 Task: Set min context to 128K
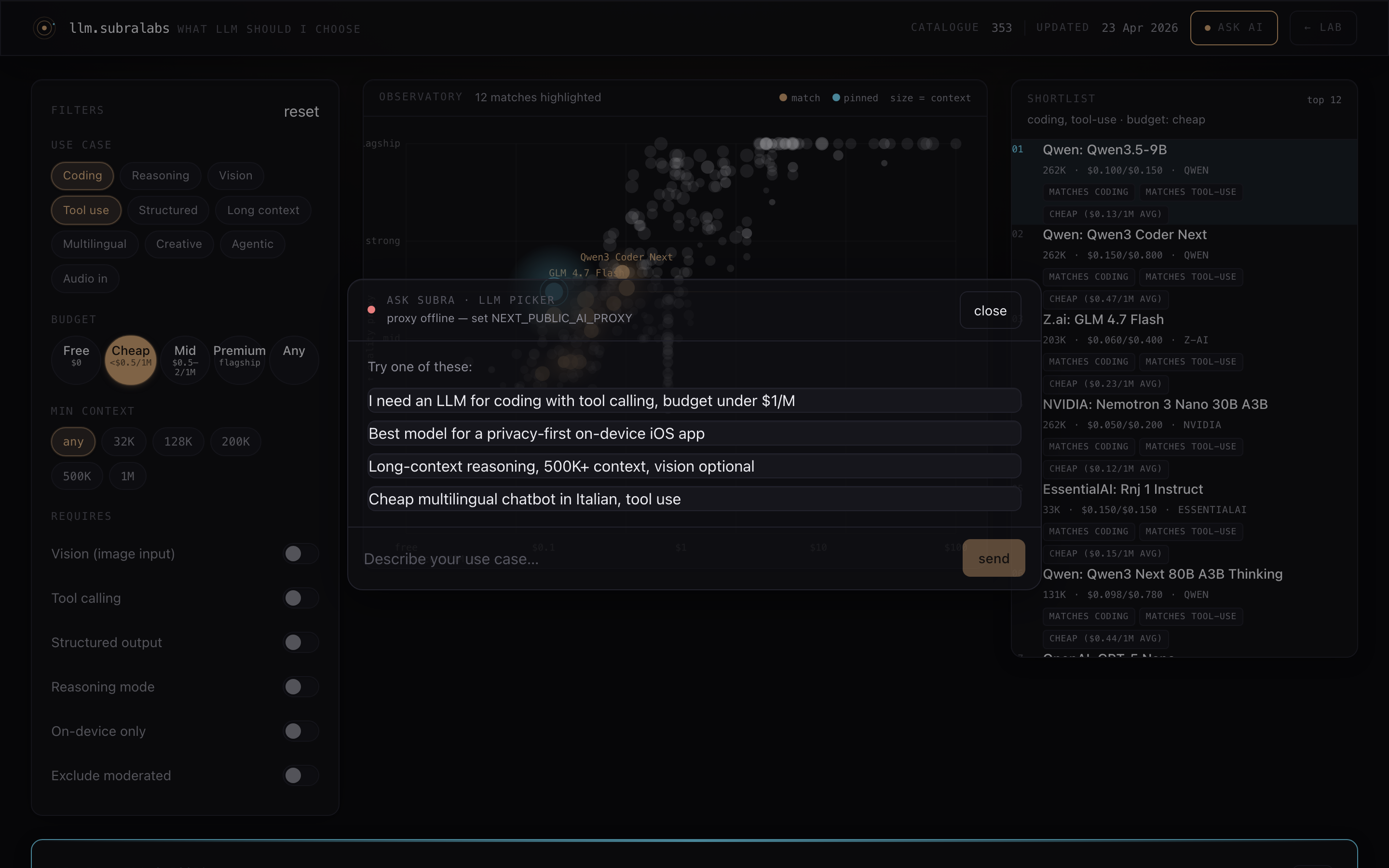pyautogui.click(x=178, y=441)
